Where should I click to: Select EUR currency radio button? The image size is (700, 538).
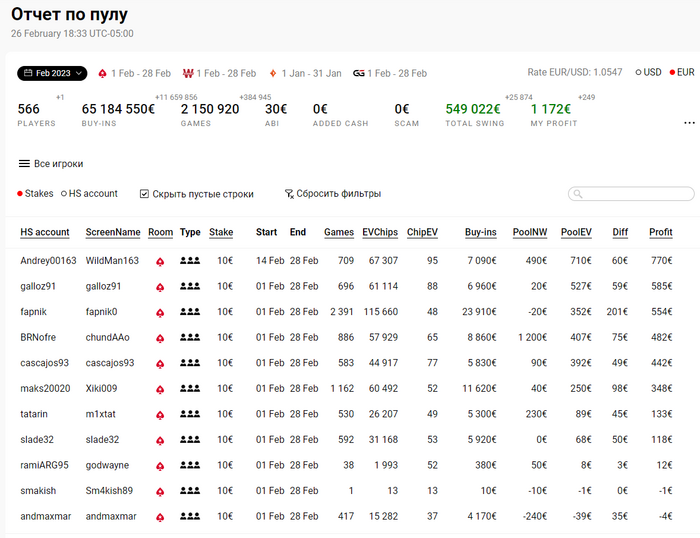coord(672,72)
